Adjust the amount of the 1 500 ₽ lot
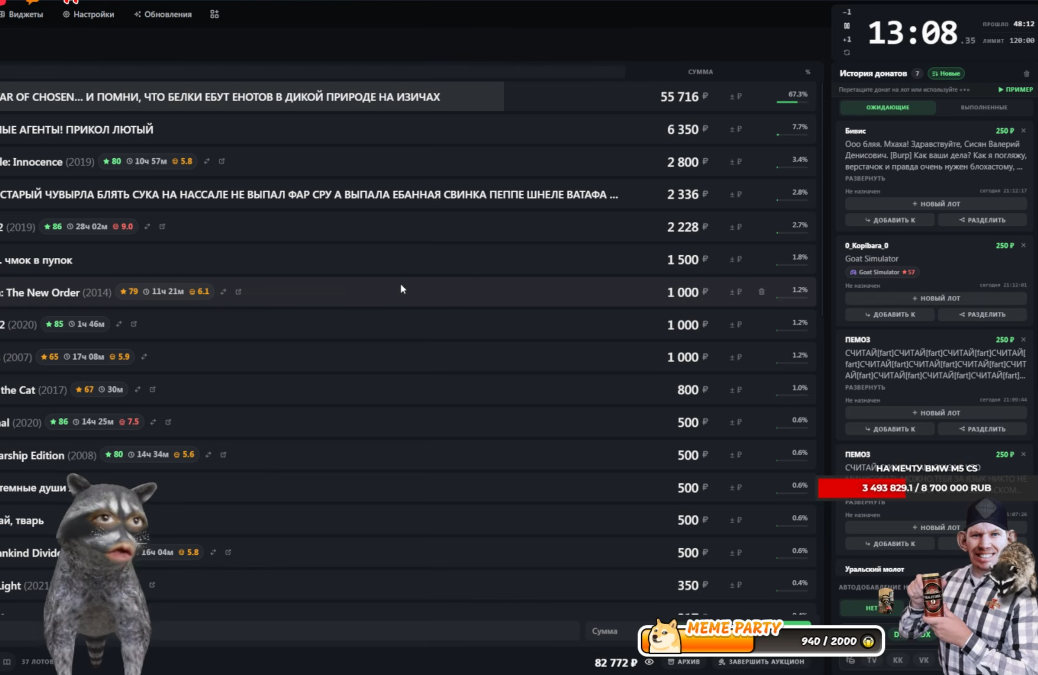The width and height of the screenshot is (1038, 675). [x=735, y=259]
